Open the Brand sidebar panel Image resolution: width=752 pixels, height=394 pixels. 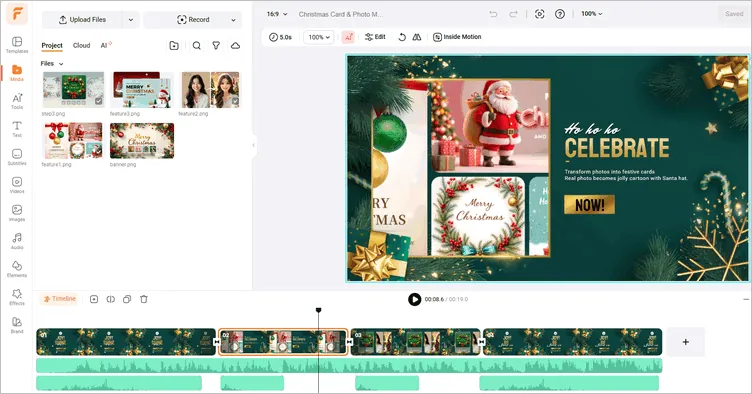[17, 325]
